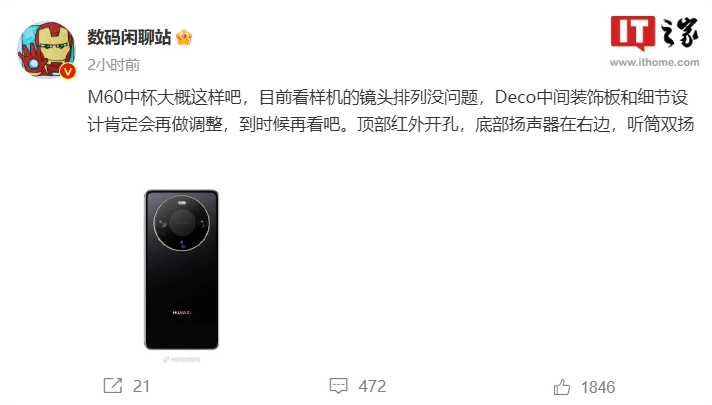
Task: Open the Iron Man profile avatar
Action: click(x=46, y=50)
